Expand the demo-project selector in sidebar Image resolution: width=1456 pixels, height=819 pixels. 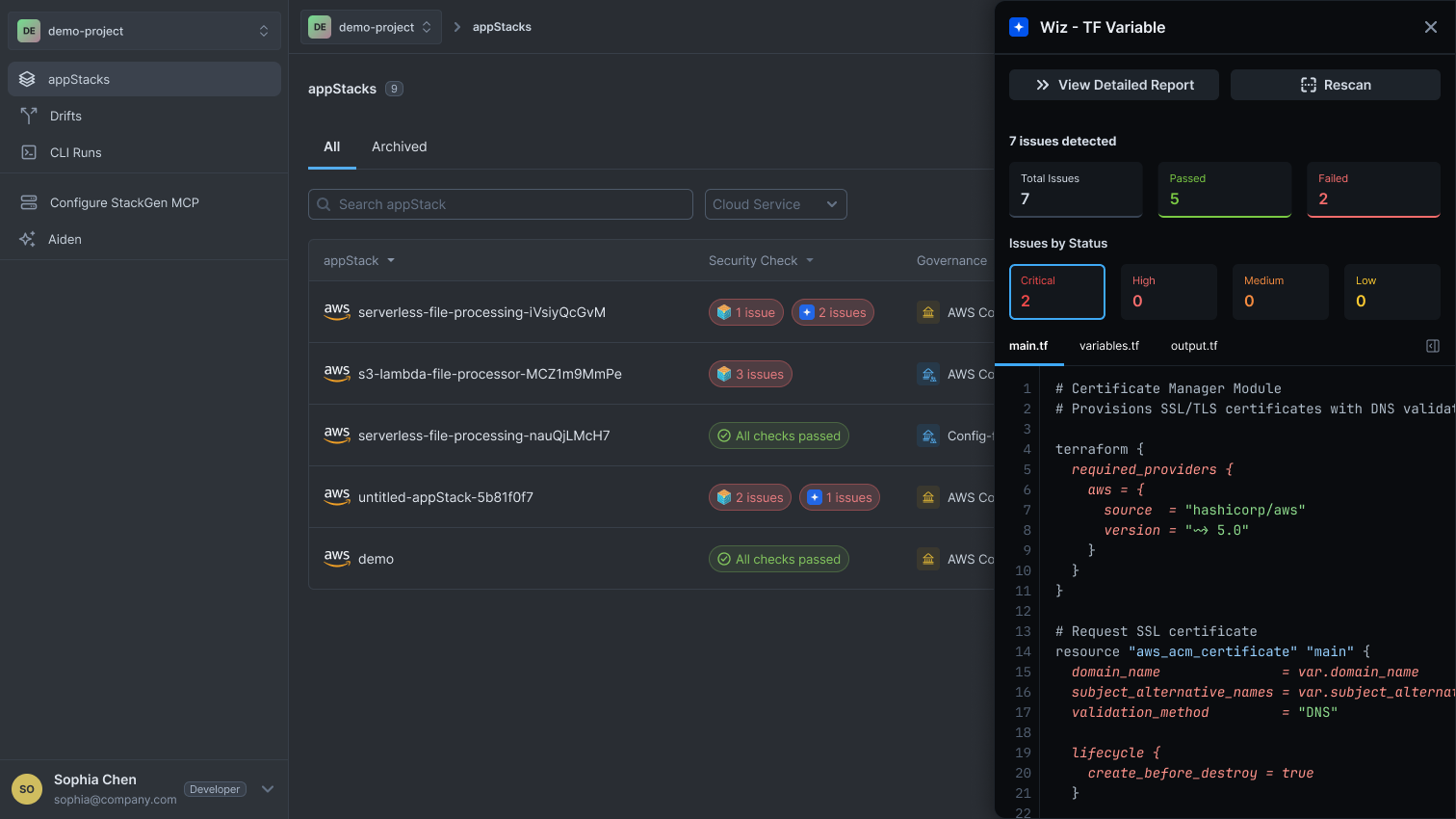tap(144, 31)
